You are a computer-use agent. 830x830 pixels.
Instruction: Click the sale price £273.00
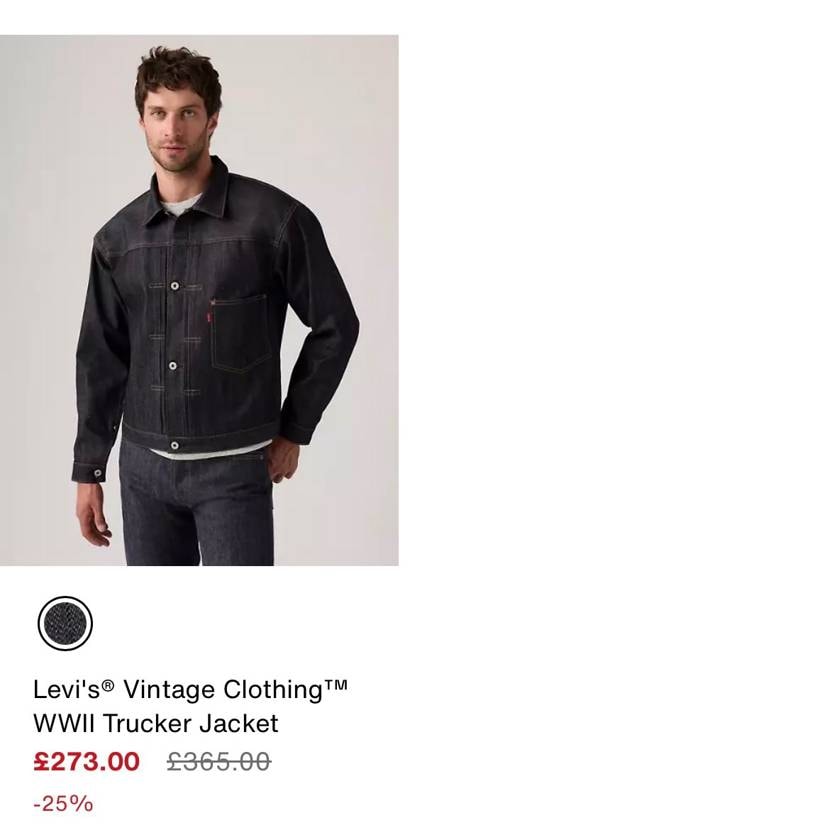click(x=87, y=762)
